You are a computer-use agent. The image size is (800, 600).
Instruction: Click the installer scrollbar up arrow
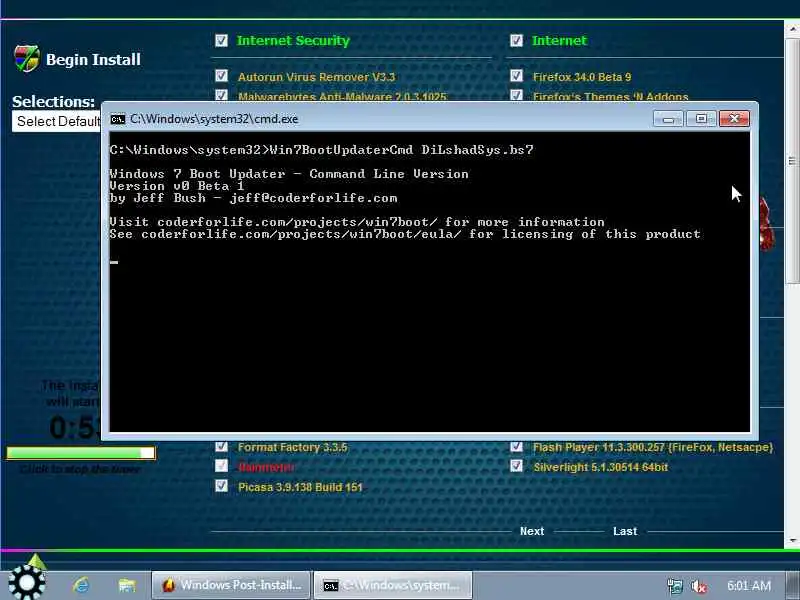tap(792, 29)
